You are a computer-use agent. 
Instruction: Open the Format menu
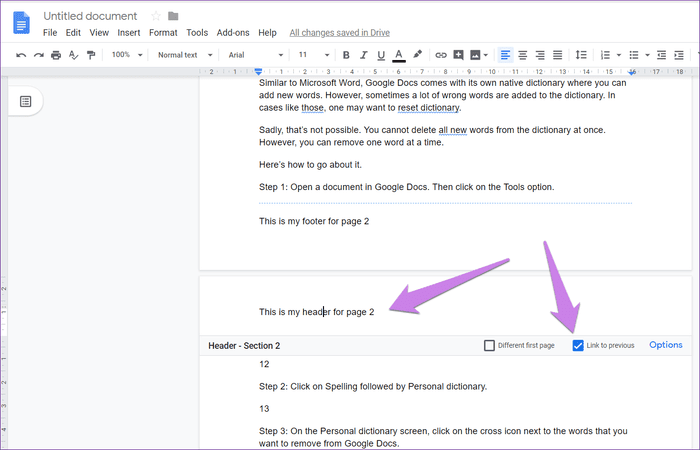(x=163, y=33)
